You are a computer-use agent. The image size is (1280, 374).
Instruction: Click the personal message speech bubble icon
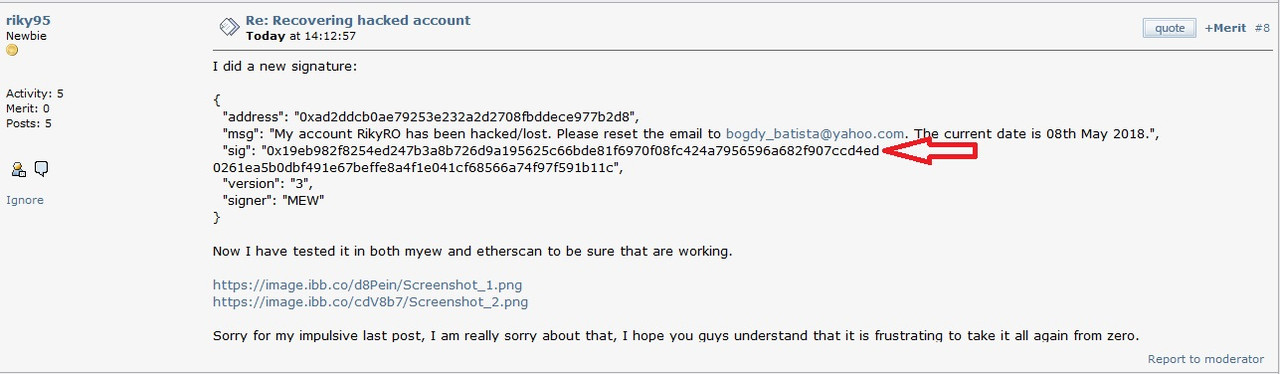[41, 169]
